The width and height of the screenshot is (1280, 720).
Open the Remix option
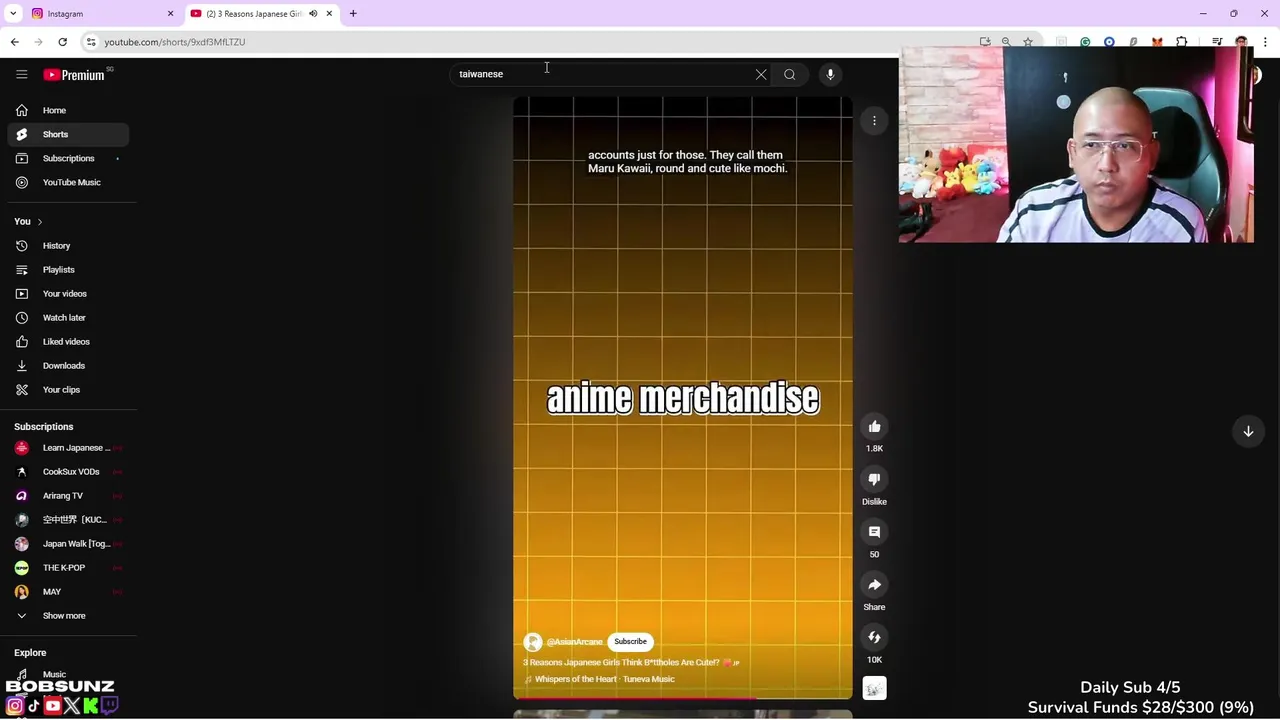click(x=874, y=637)
